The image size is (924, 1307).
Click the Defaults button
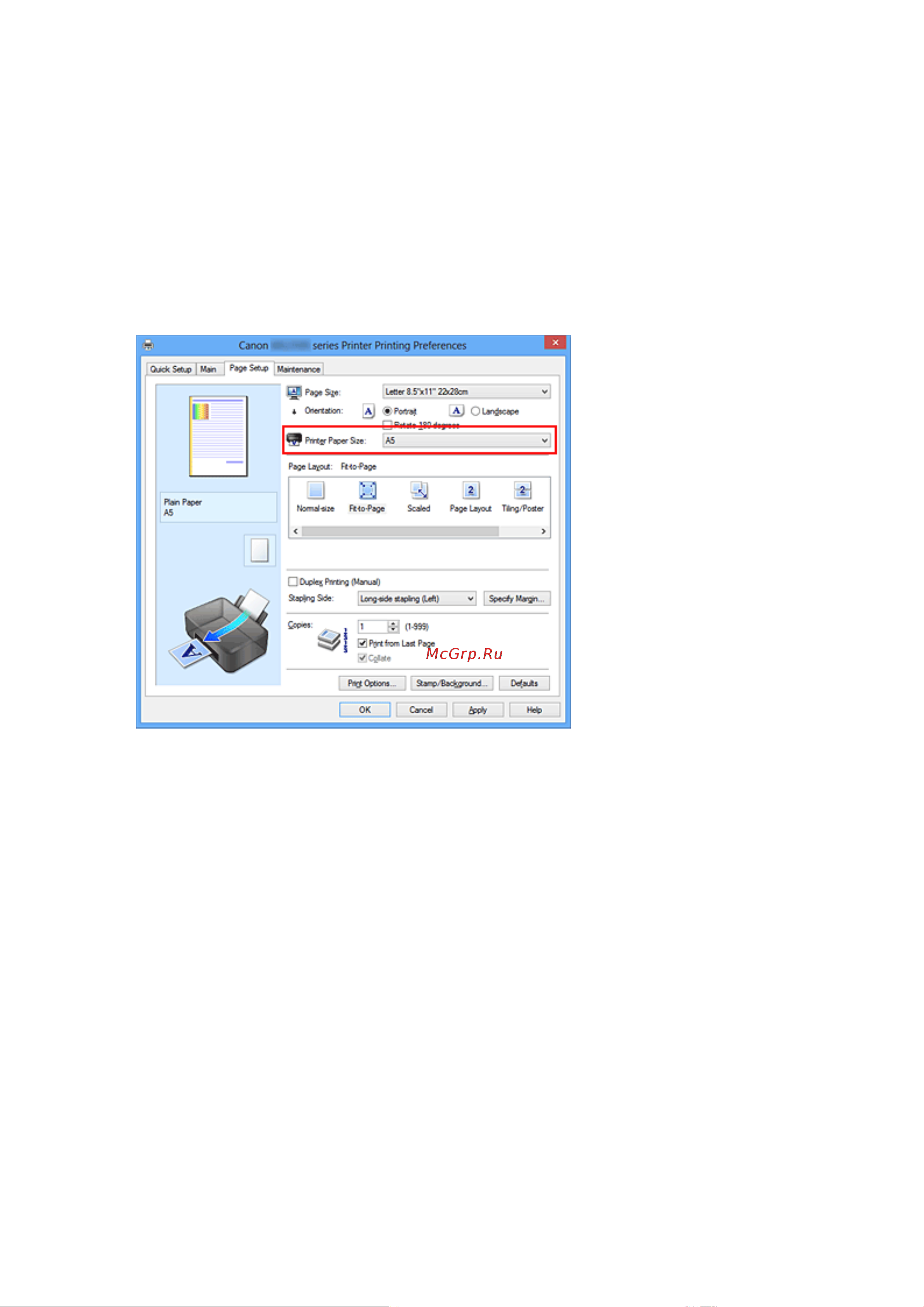[x=524, y=684]
